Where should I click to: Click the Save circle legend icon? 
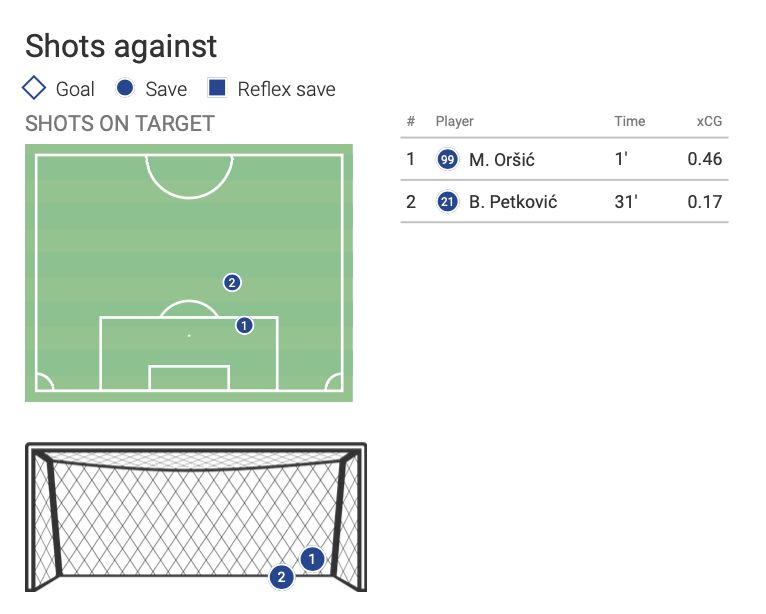[x=125, y=88]
